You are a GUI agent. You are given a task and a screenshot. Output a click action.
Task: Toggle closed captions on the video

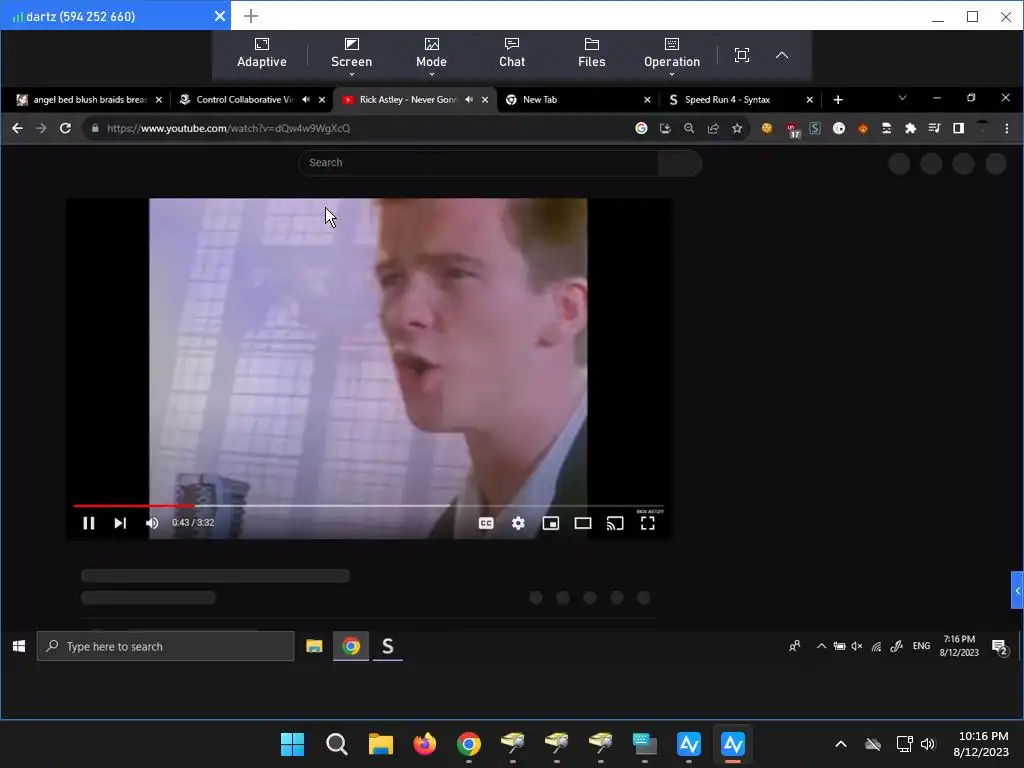tap(486, 523)
